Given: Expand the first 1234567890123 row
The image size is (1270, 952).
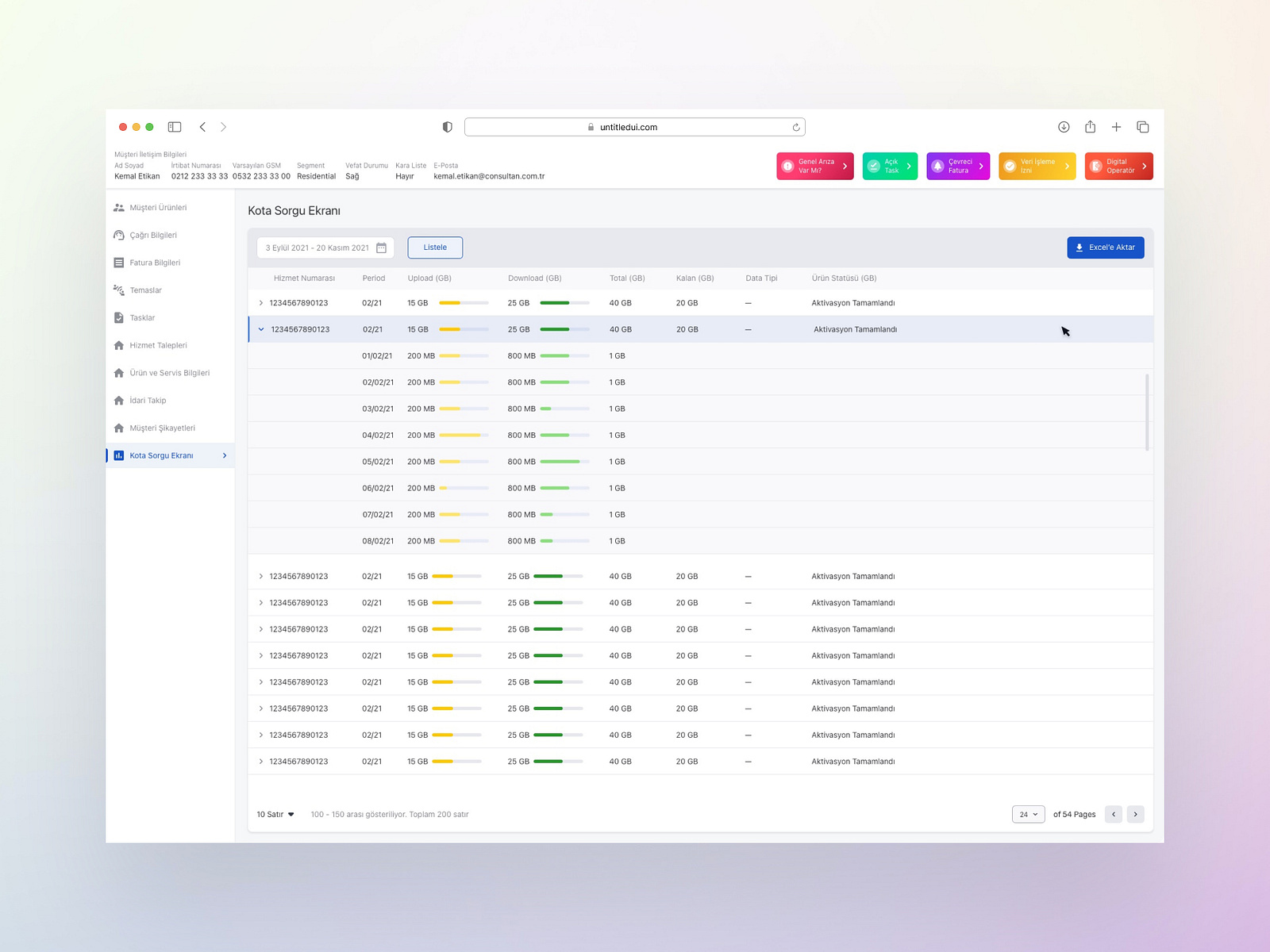Looking at the screenshot, I should pyautogui.click(x=260, y=302).
